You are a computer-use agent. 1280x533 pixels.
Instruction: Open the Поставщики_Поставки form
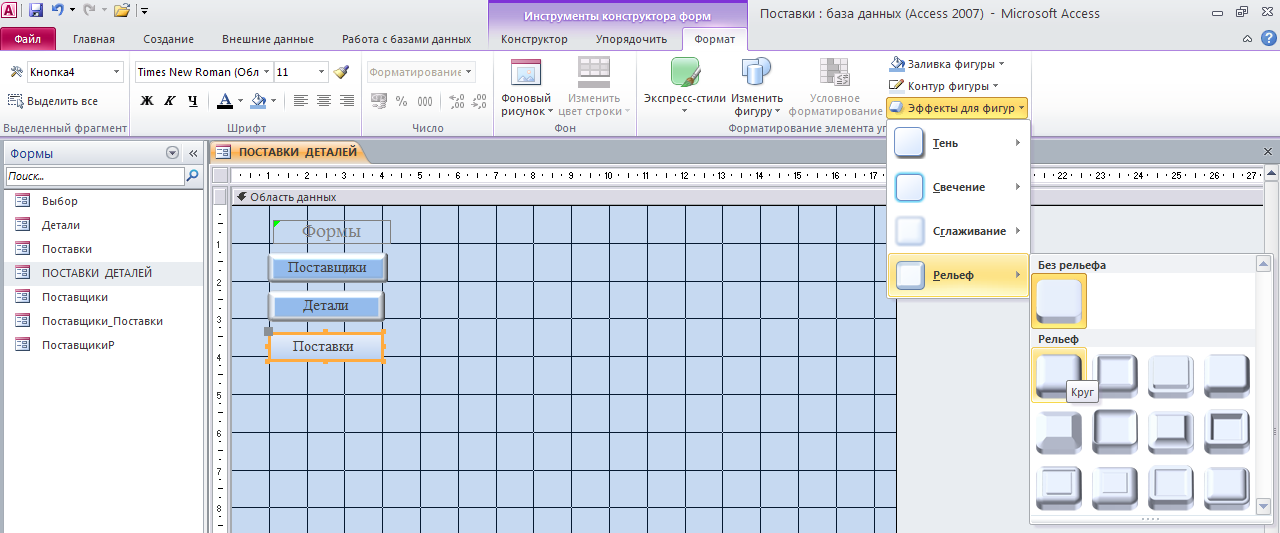[x=102, y=321]
